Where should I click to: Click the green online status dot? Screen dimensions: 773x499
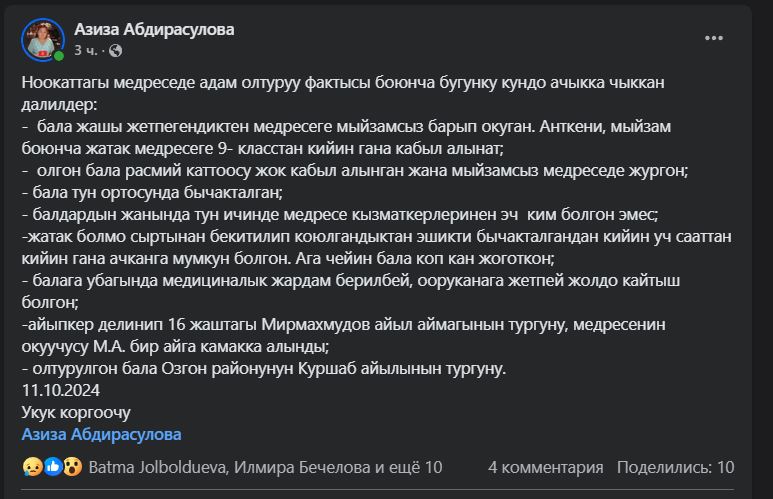(x=60, y=56)
